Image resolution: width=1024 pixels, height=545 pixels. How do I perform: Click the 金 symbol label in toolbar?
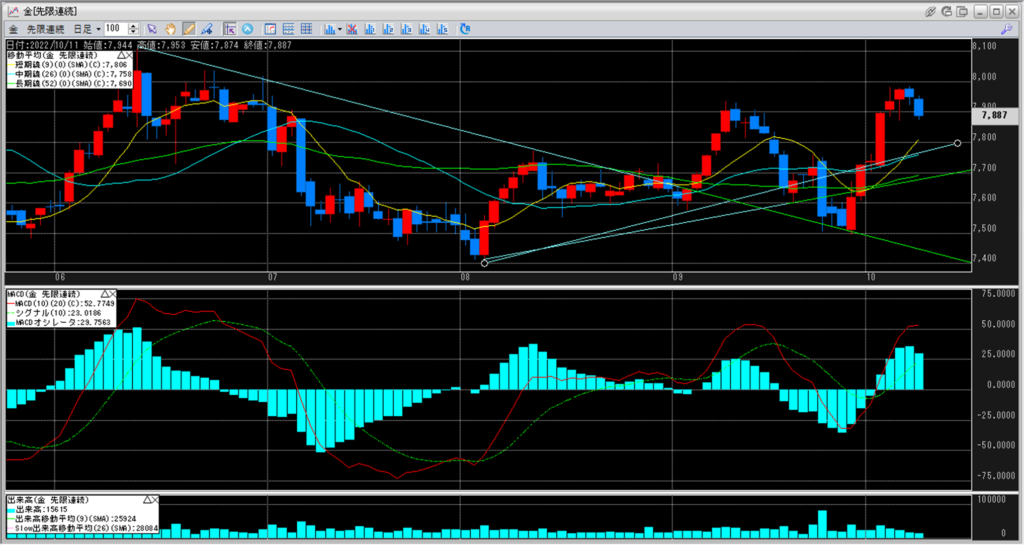(14, 29)
